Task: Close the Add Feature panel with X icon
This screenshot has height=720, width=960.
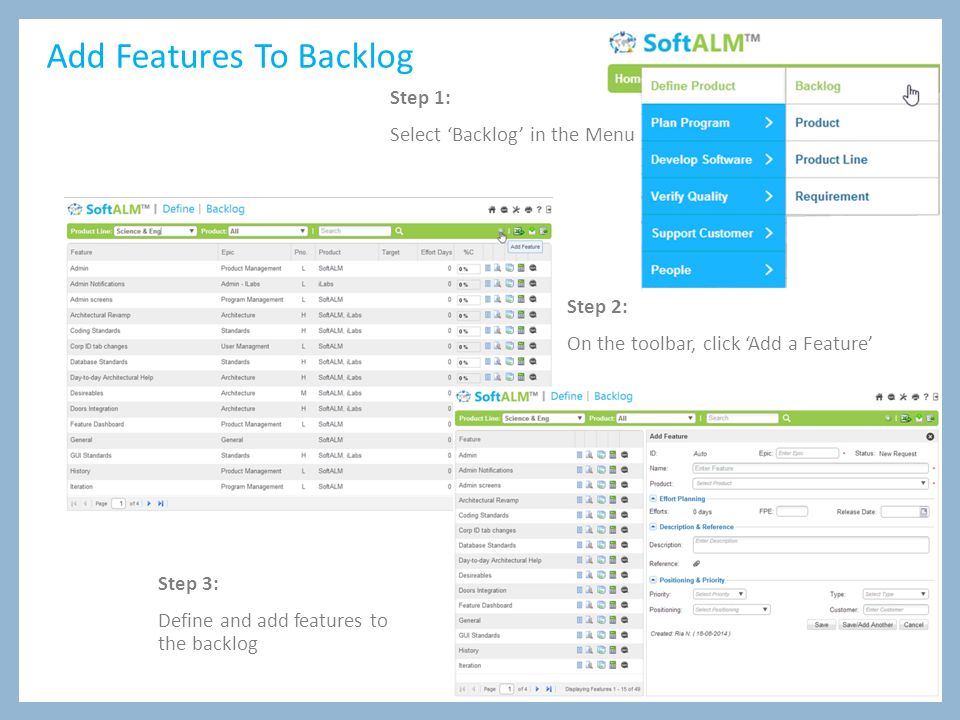Action: coord(930,437)
